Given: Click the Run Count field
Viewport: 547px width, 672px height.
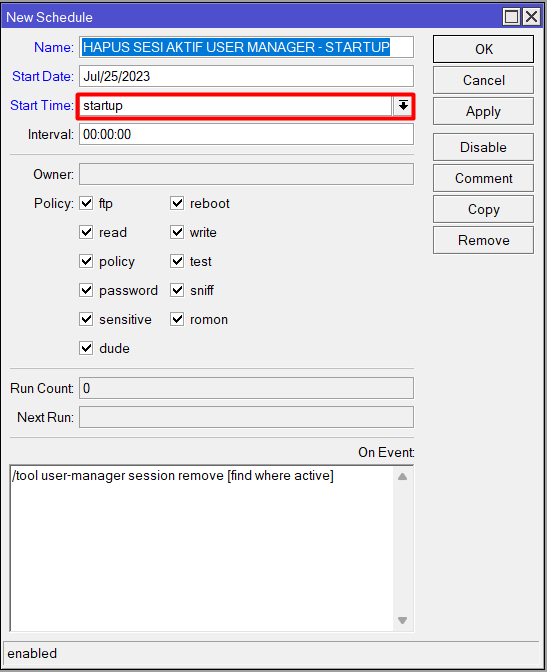Looking at the screenshot, I should (x=246, y=388).
